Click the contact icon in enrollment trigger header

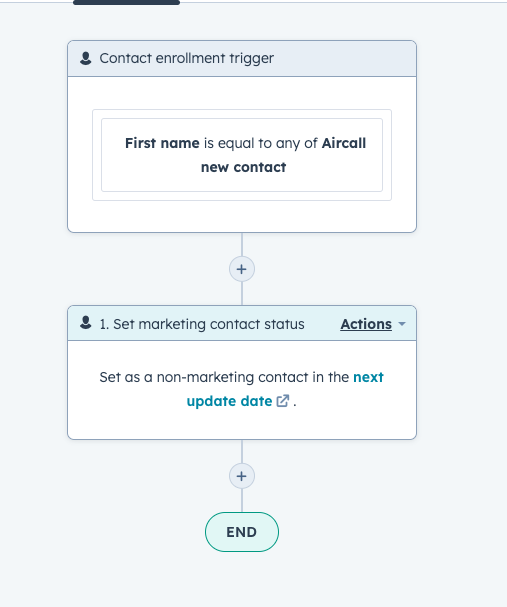point(86,58)
